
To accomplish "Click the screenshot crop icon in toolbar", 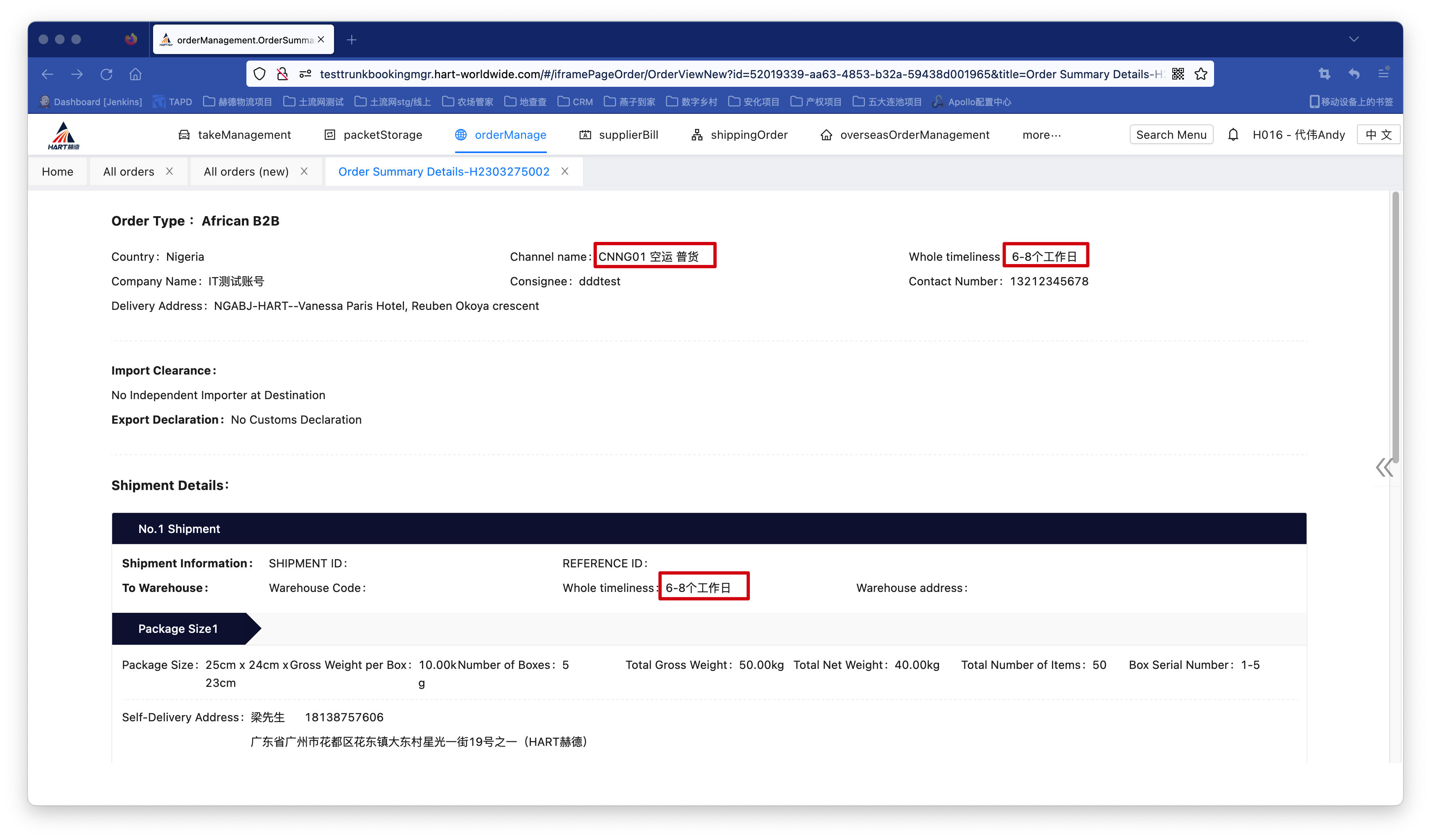I will 1324,74.
